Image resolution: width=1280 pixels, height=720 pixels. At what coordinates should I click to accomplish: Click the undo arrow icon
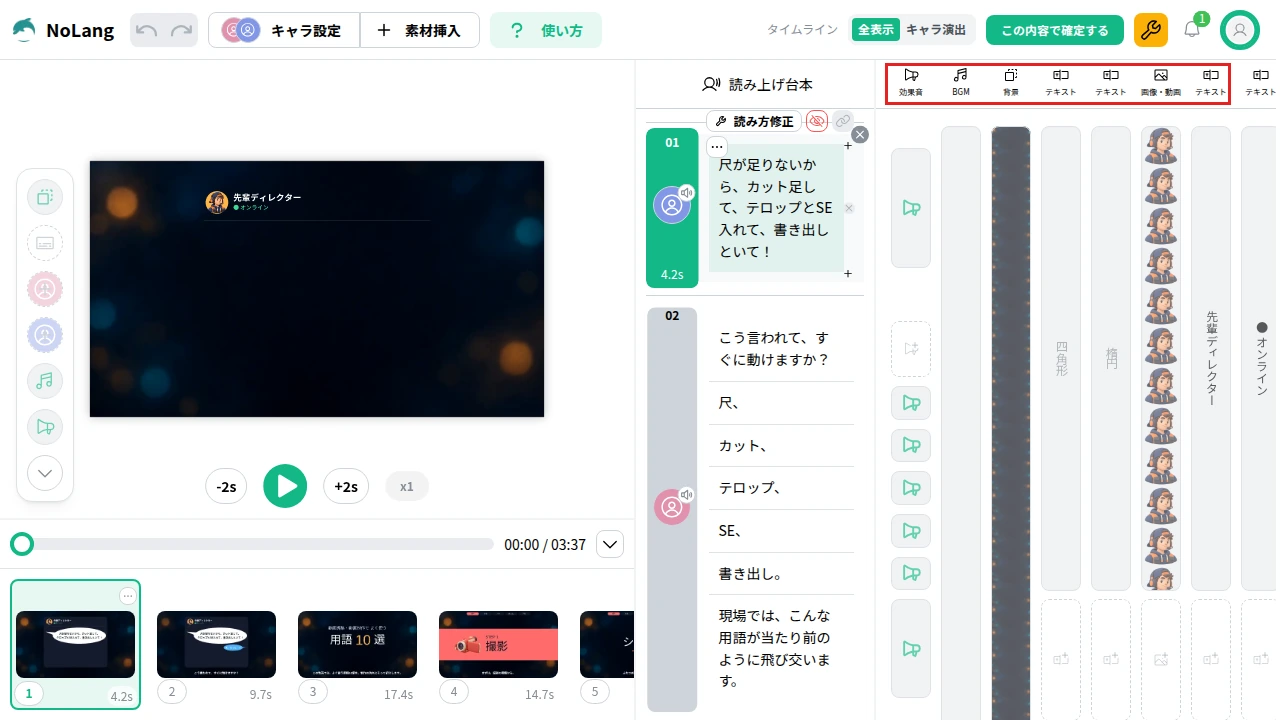[x=147, y=30]
